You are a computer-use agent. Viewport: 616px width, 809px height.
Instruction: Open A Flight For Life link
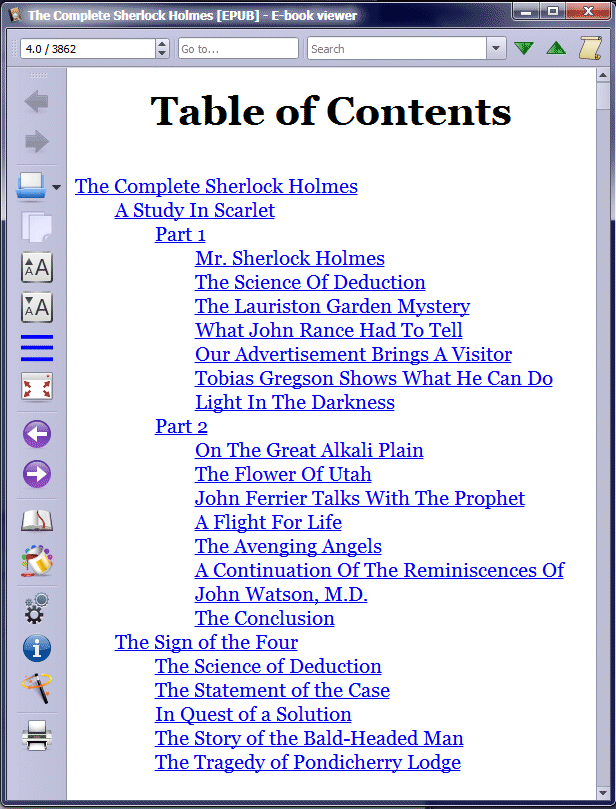tap(268, 523)
